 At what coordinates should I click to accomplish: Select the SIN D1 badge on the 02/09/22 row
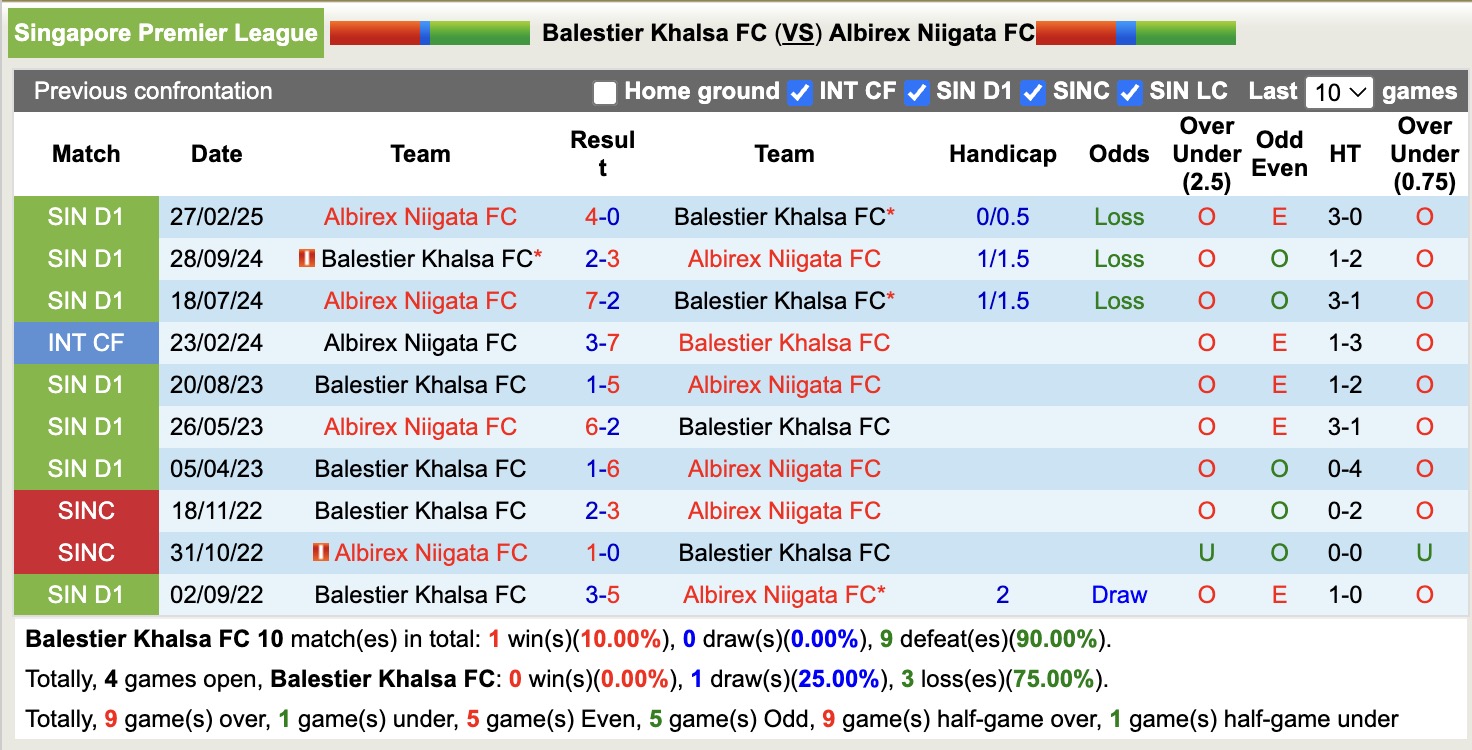[x=86, y=594]
